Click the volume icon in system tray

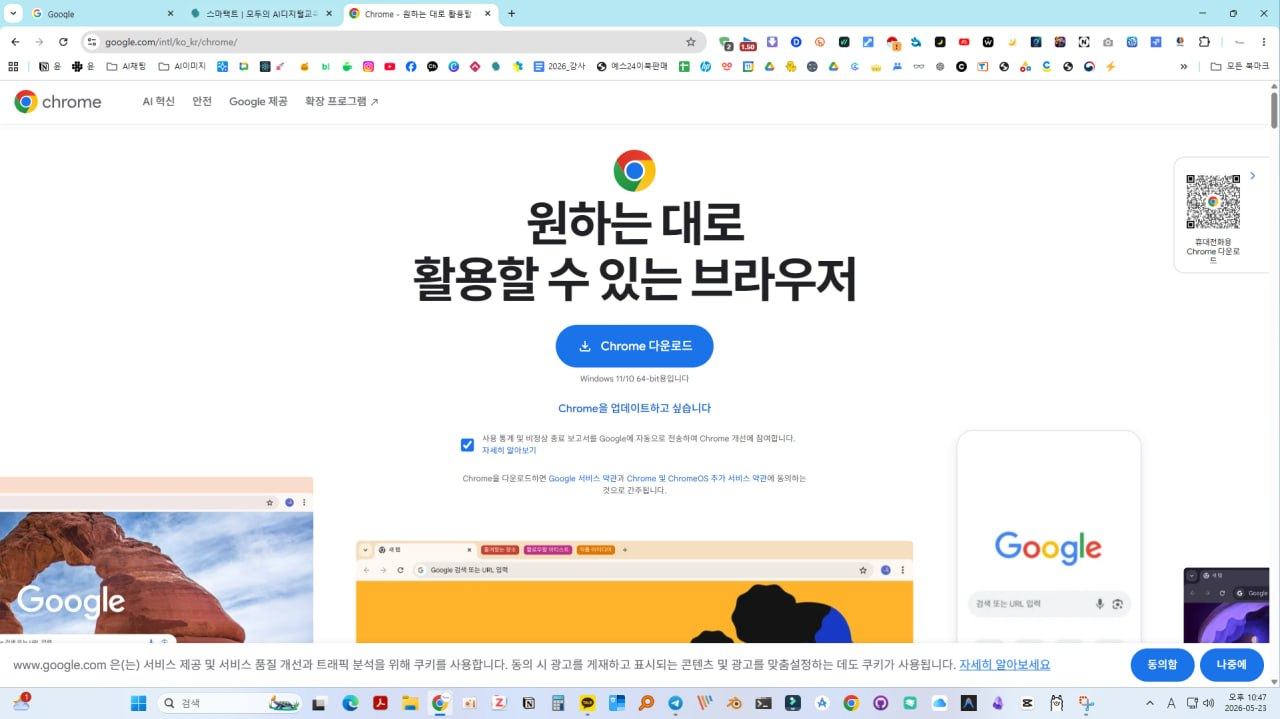[1208, 703]
